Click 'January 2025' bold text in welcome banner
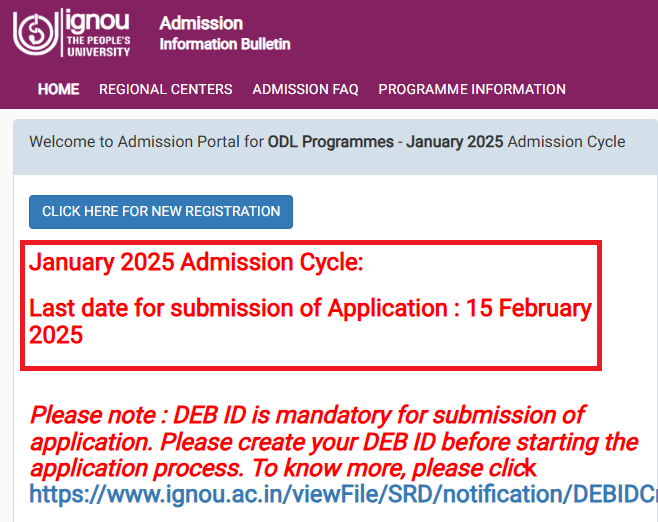This screenshot has width=658, height=522. coord(454,142)
